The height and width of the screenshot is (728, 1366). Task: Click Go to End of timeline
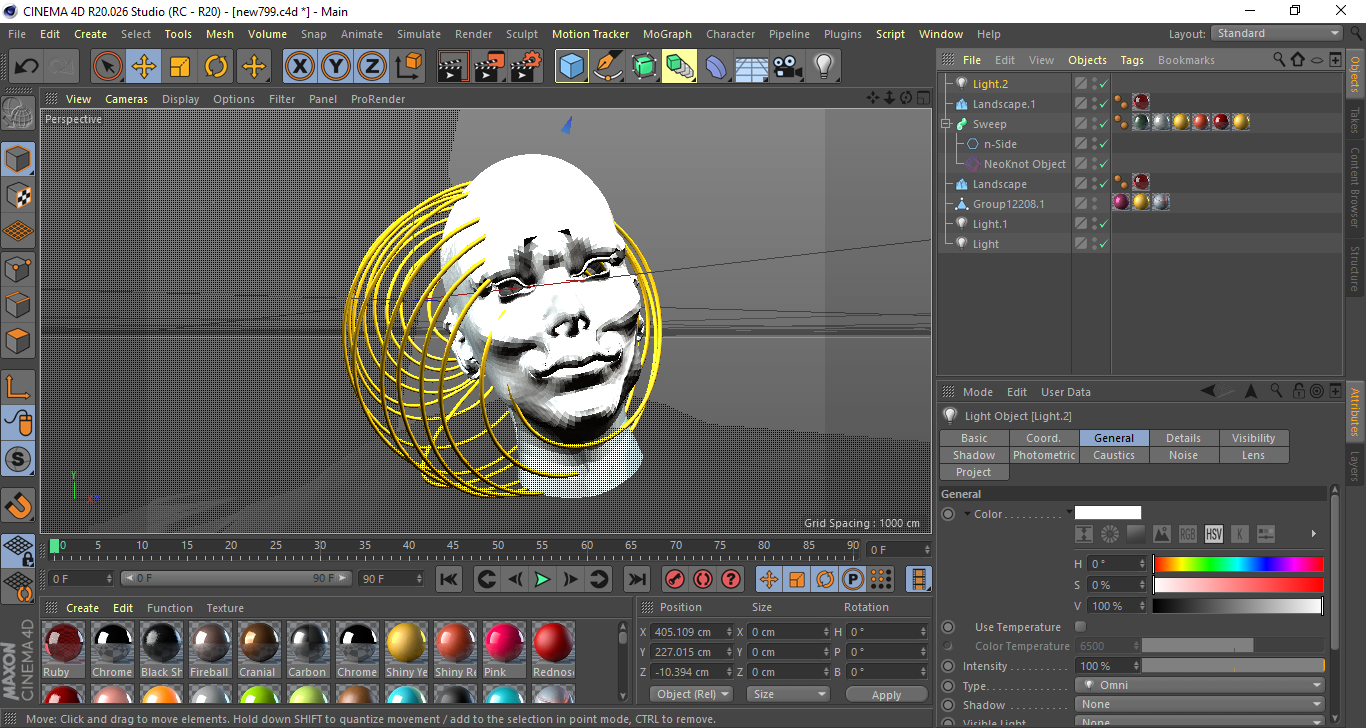click(636, 579)
